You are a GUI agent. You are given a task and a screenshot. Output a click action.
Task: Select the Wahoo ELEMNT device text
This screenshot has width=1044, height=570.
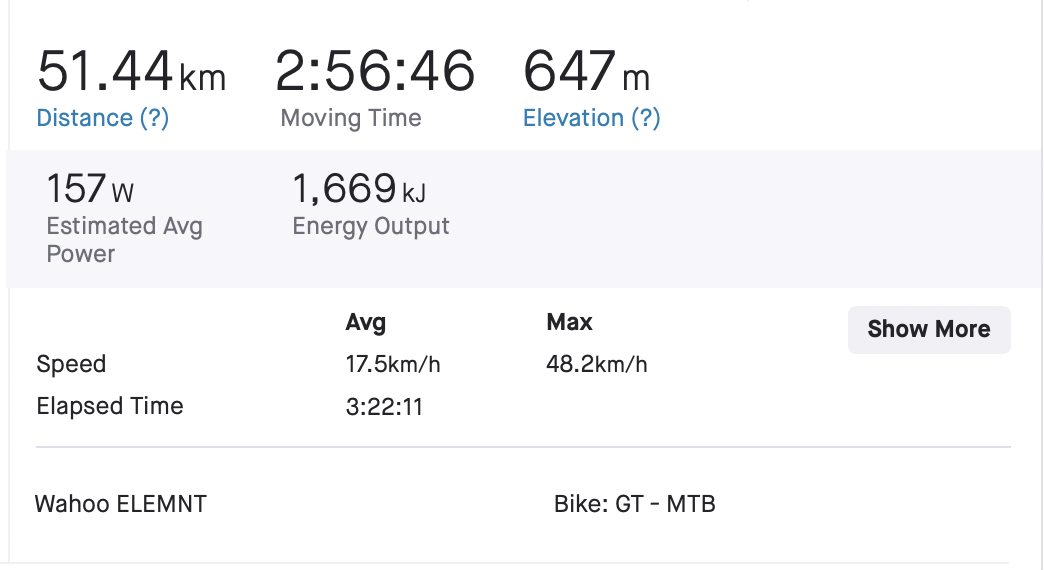click(121, 504)
